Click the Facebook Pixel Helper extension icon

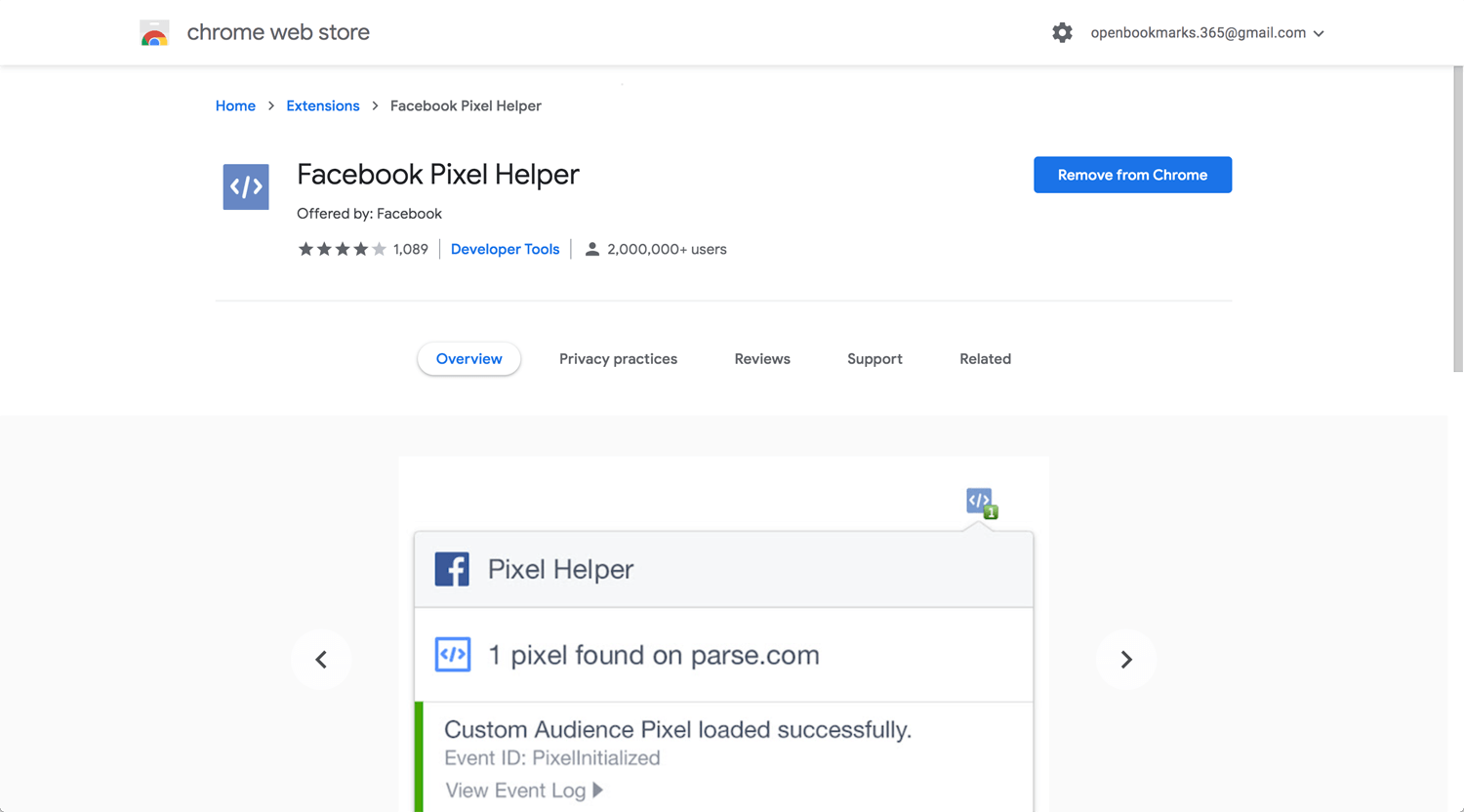point(246,186)
